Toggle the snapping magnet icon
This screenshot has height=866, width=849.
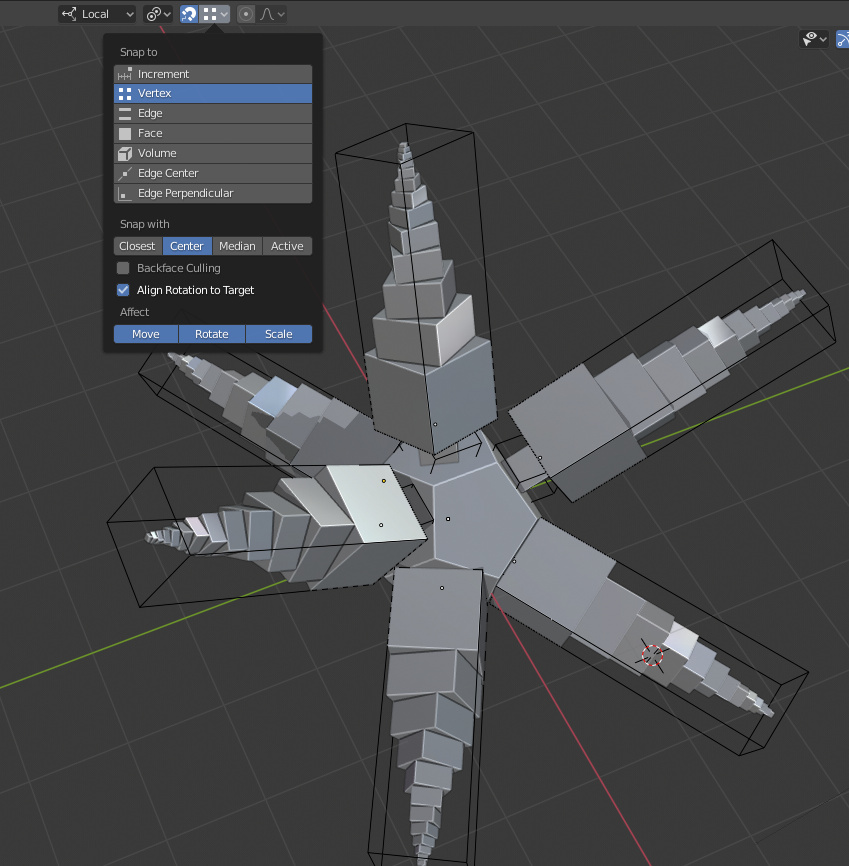tap(189, 14)
